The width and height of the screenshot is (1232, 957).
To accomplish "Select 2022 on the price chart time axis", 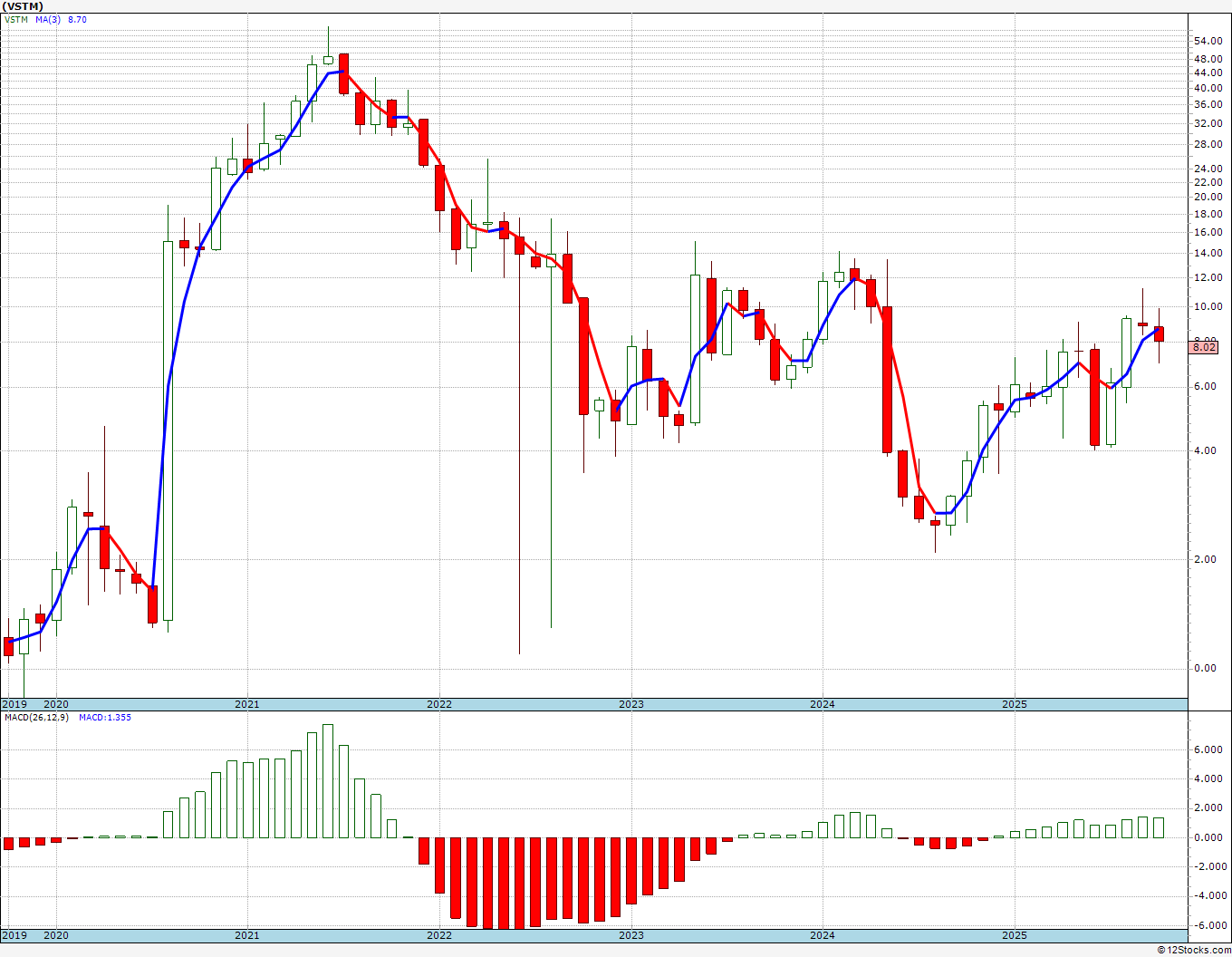I will coord(439,704).
